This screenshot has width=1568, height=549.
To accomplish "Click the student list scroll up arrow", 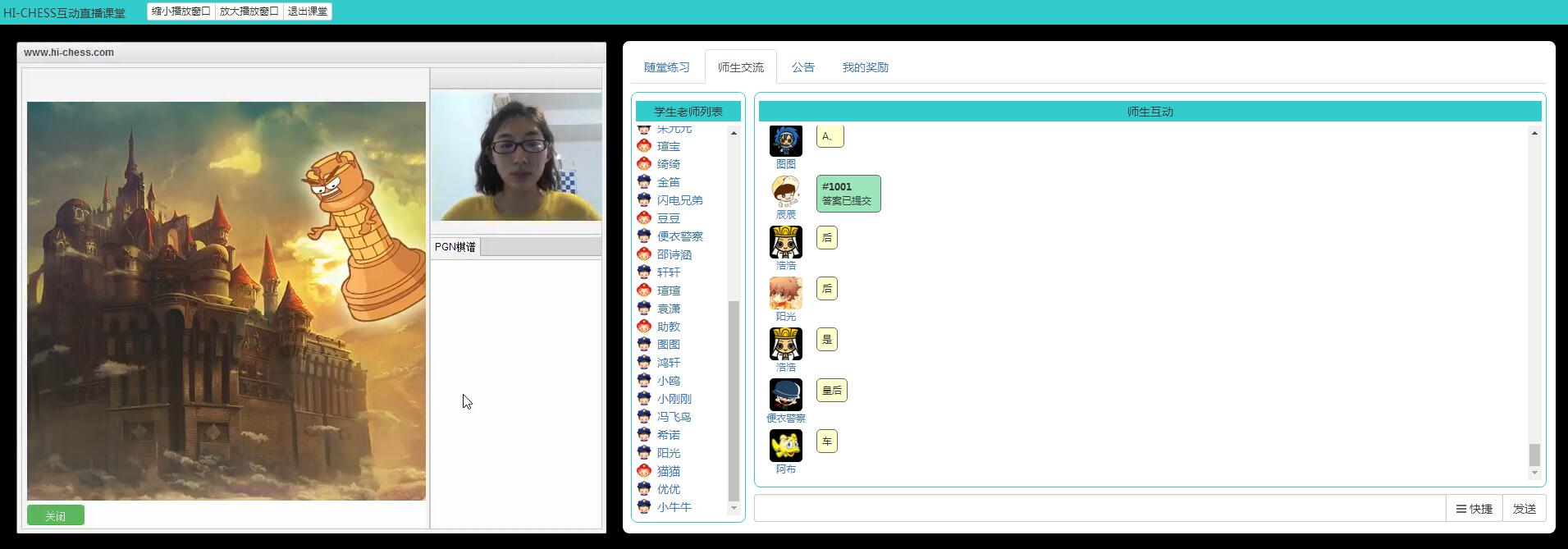I will (734, 133).
